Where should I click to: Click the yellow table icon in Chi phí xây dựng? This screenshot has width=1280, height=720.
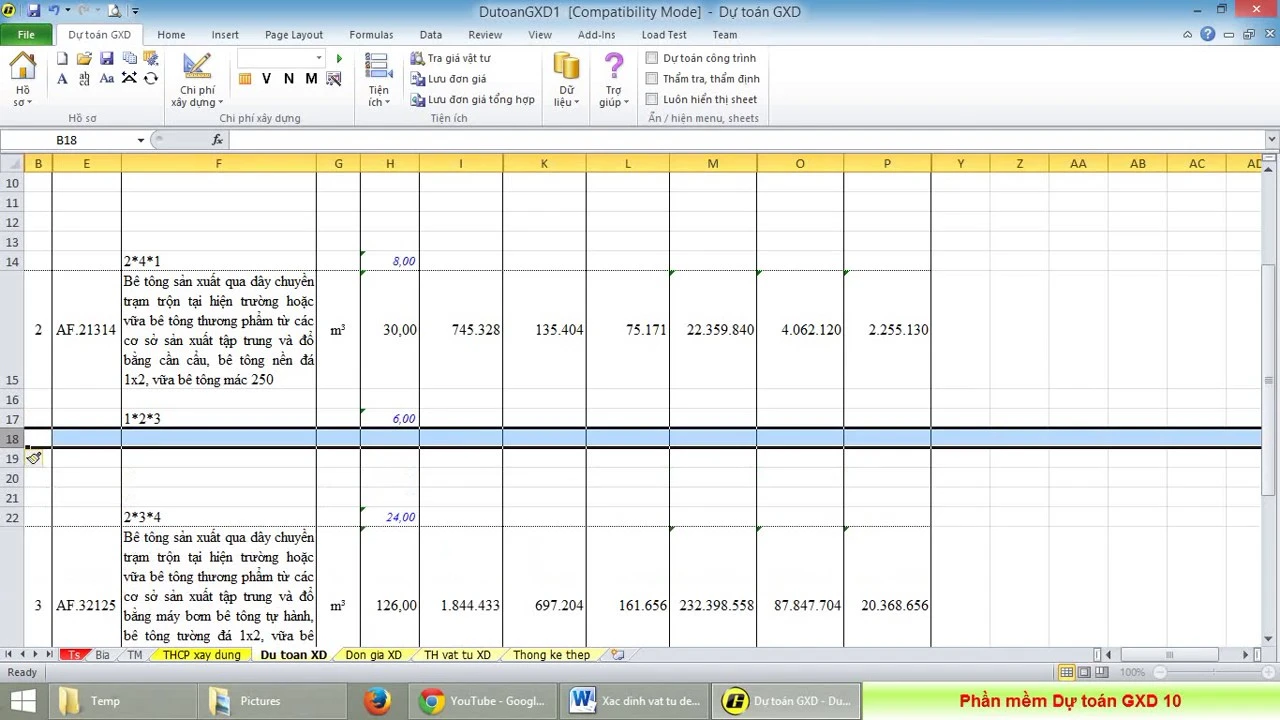pyautogui.click(x=245, y=79)
